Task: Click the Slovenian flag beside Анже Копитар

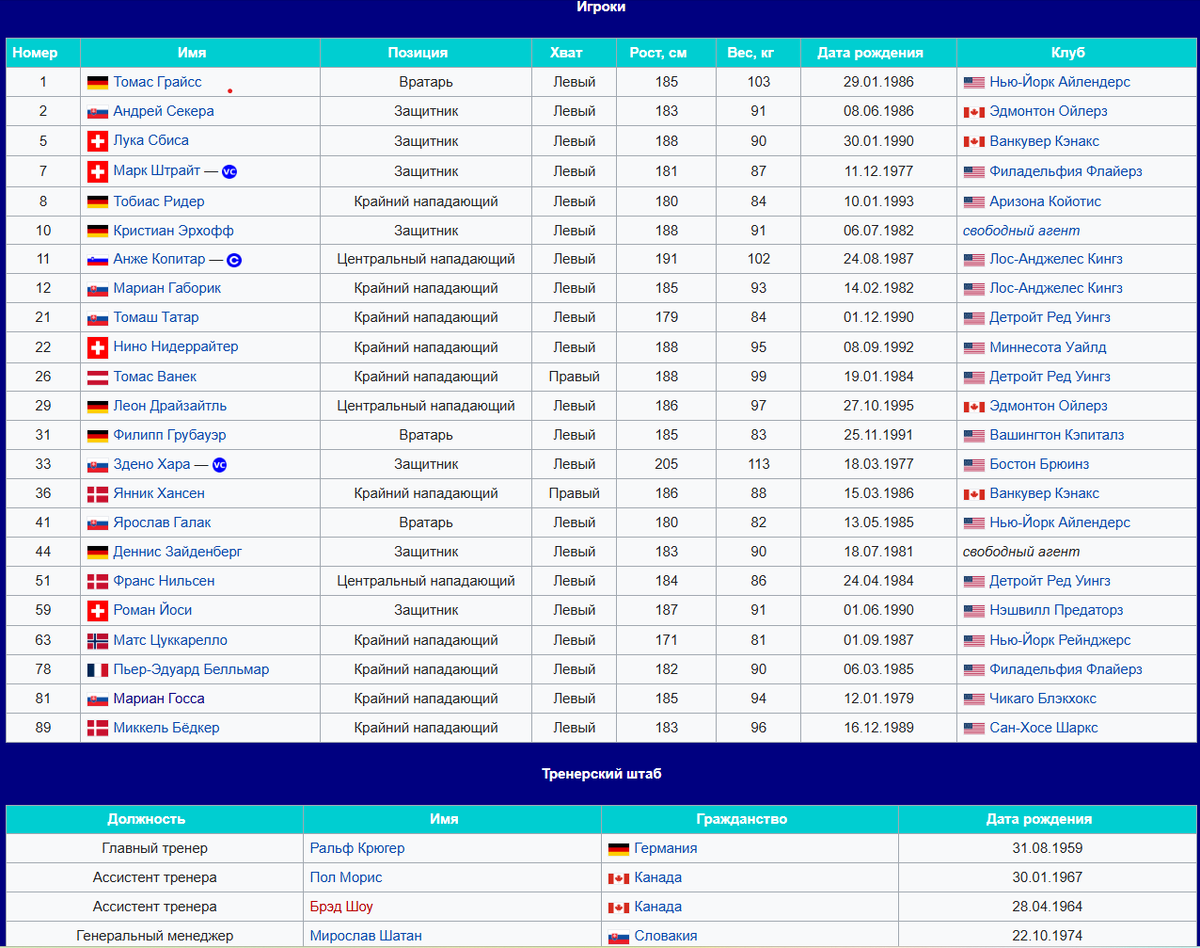Action: coord(97,260)
